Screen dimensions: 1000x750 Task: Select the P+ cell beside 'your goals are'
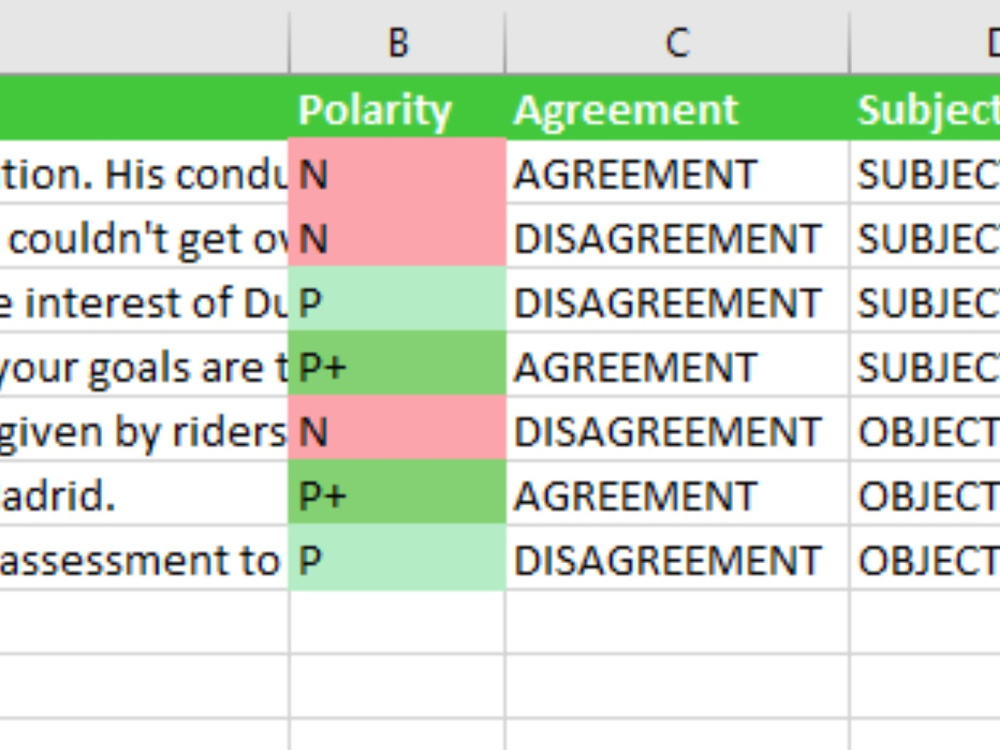tap(397, 367)
